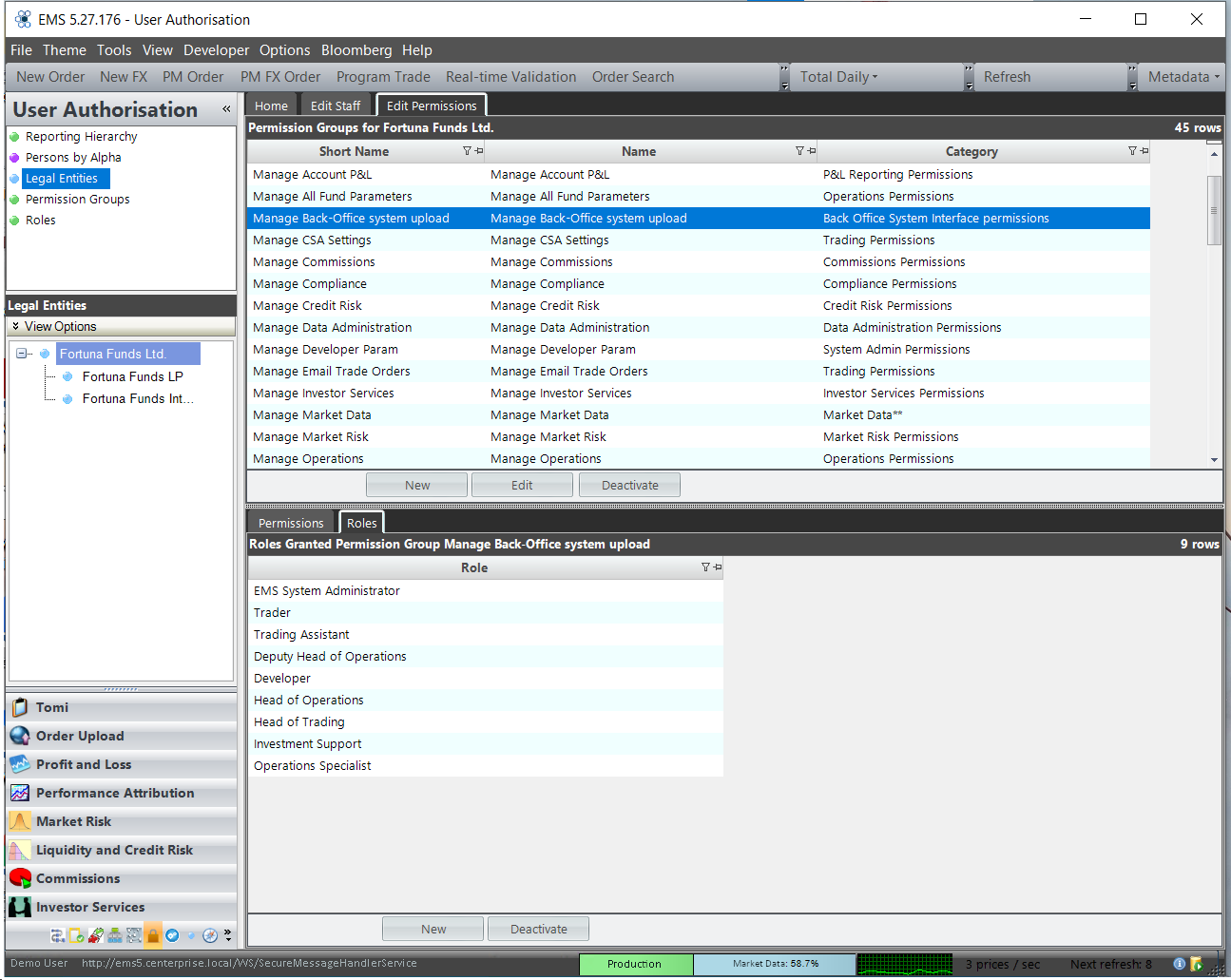Click Deactivate below the permission groups table
The image size is (1231, 980).
(x=629, y=485)
